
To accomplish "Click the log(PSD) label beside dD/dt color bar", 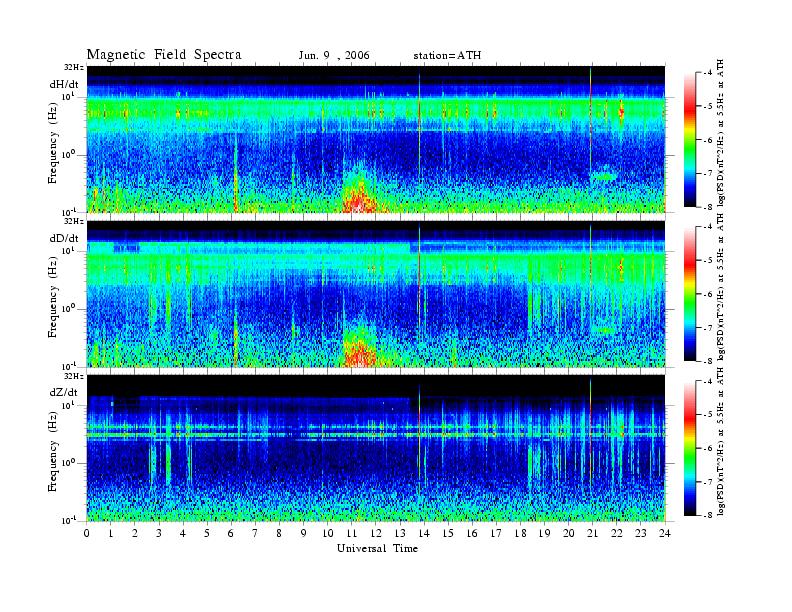I will [x=721, y=287].
